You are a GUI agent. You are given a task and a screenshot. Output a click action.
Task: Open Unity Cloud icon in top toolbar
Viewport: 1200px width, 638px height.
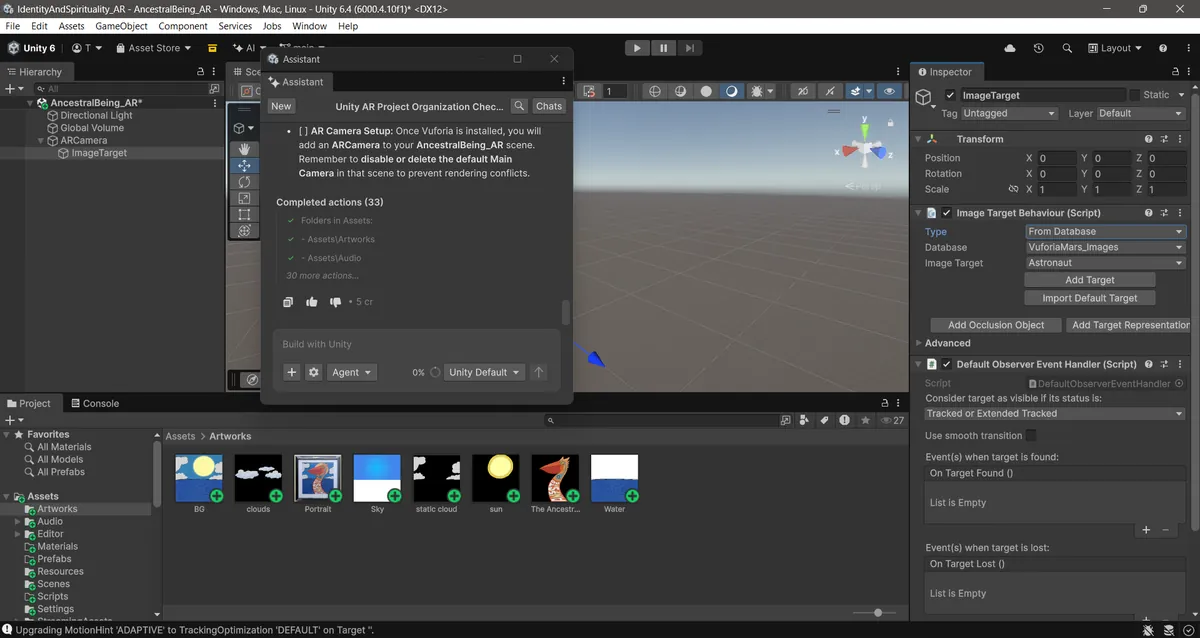[1010, 48]
